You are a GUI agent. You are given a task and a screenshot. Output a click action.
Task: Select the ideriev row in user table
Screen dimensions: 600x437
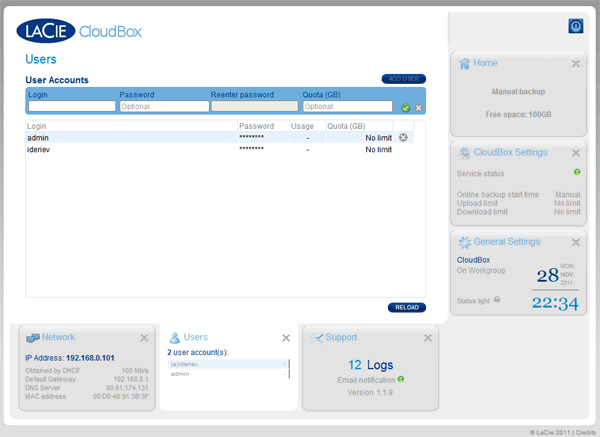(220, 150)
